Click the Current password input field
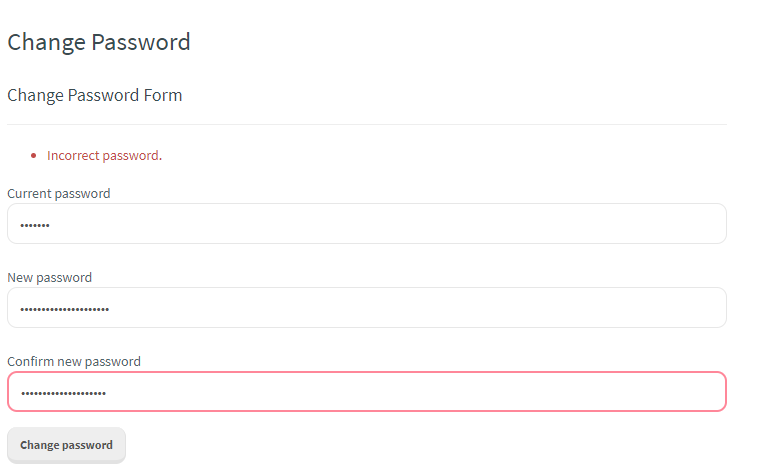 coord(366,224)
